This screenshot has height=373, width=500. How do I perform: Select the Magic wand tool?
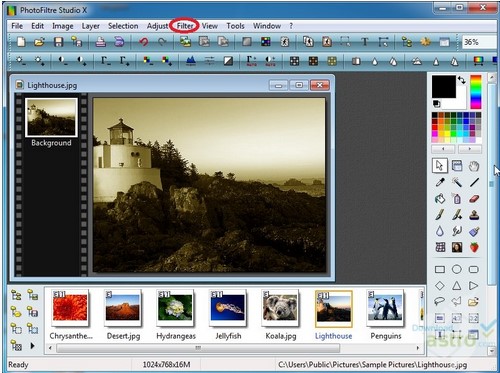(457, 182)
